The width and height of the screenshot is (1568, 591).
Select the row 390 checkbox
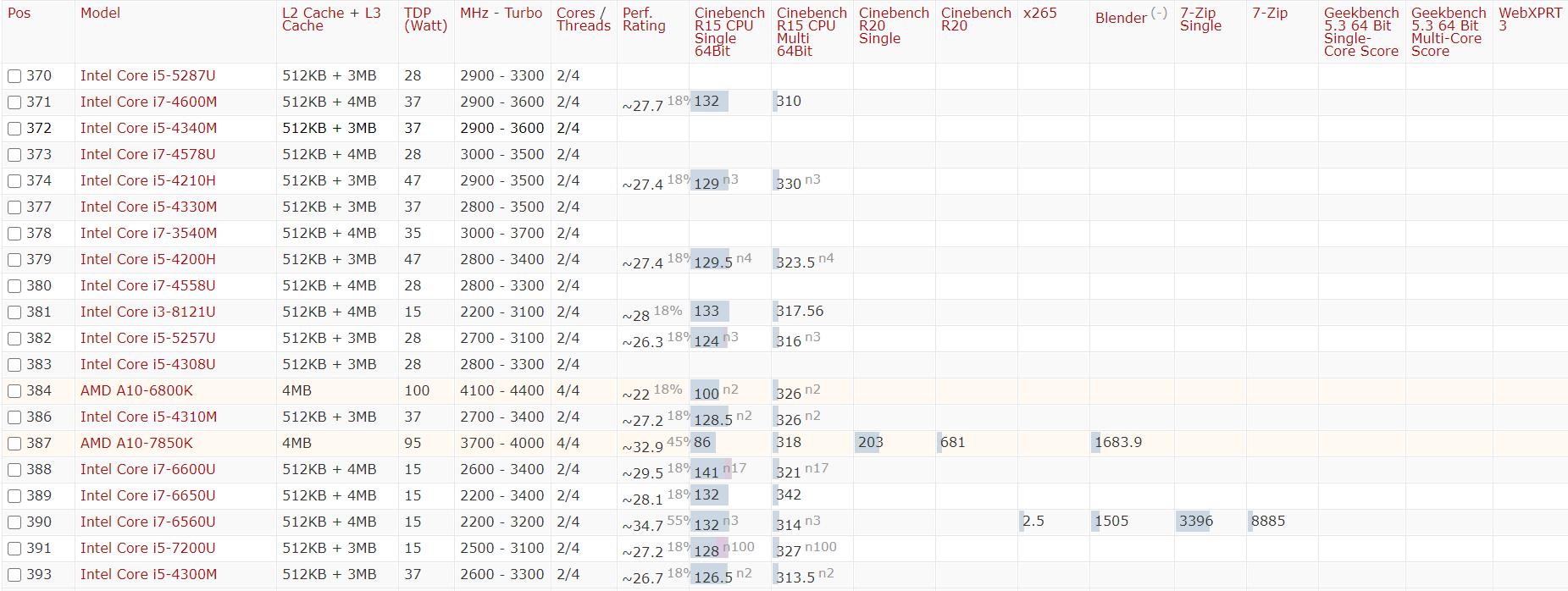coord(14,522)
